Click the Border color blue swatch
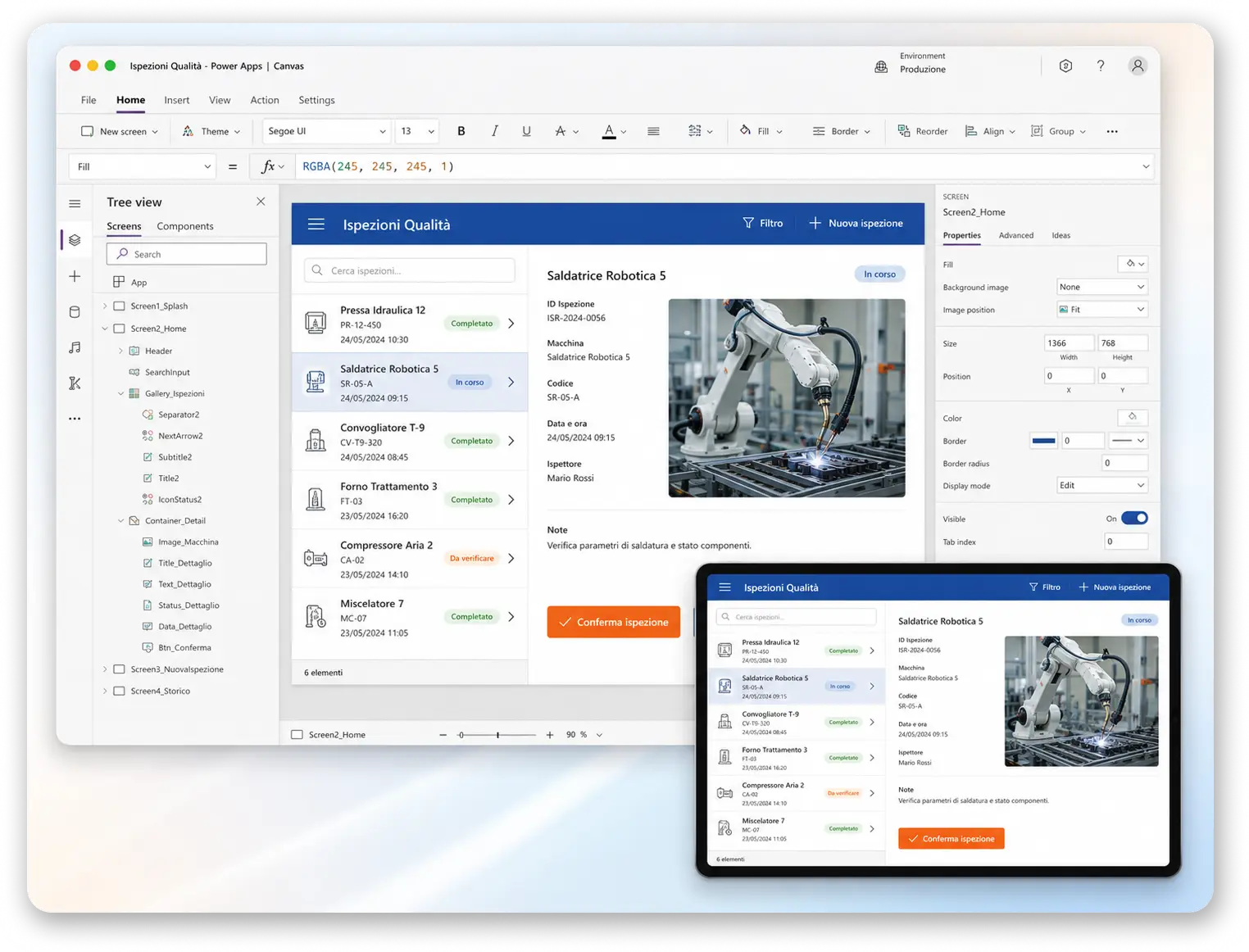 (1043, 441)
